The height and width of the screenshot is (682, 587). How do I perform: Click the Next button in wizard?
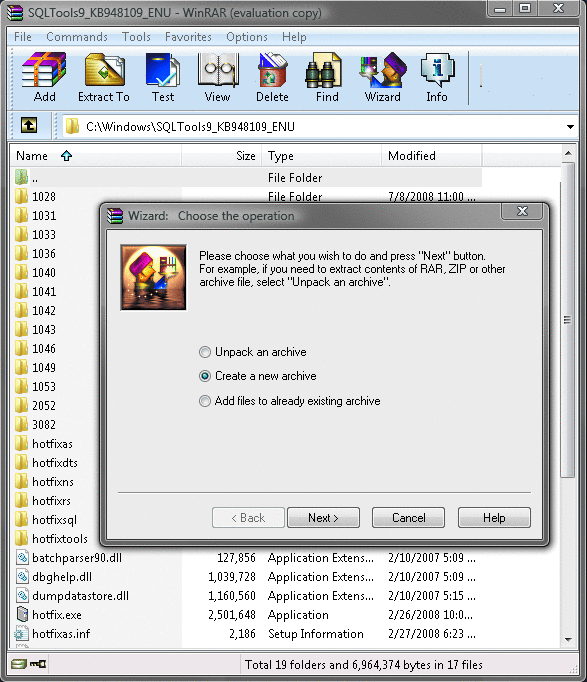323,518
